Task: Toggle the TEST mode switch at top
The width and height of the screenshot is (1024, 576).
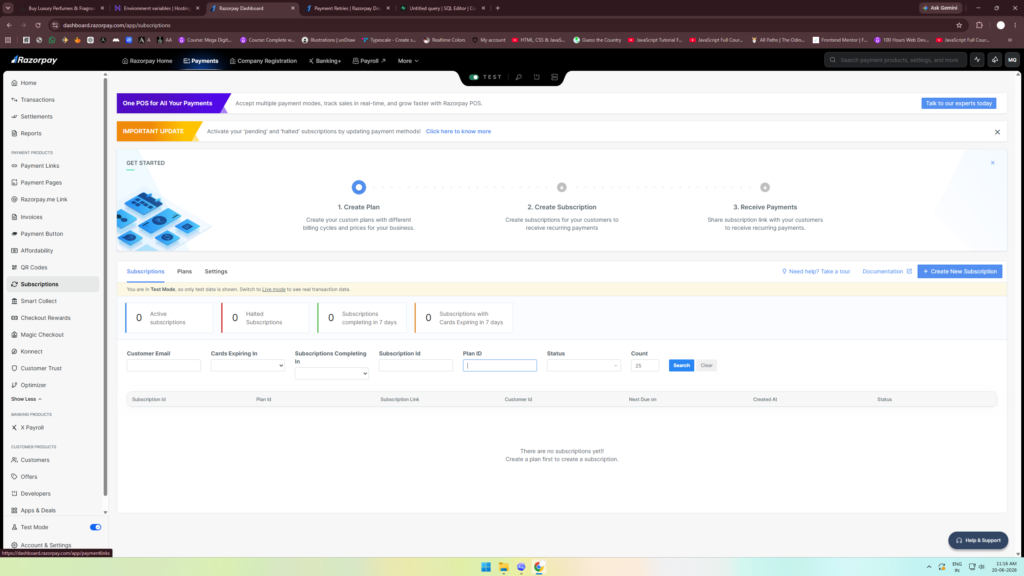Action: point(474,77)
